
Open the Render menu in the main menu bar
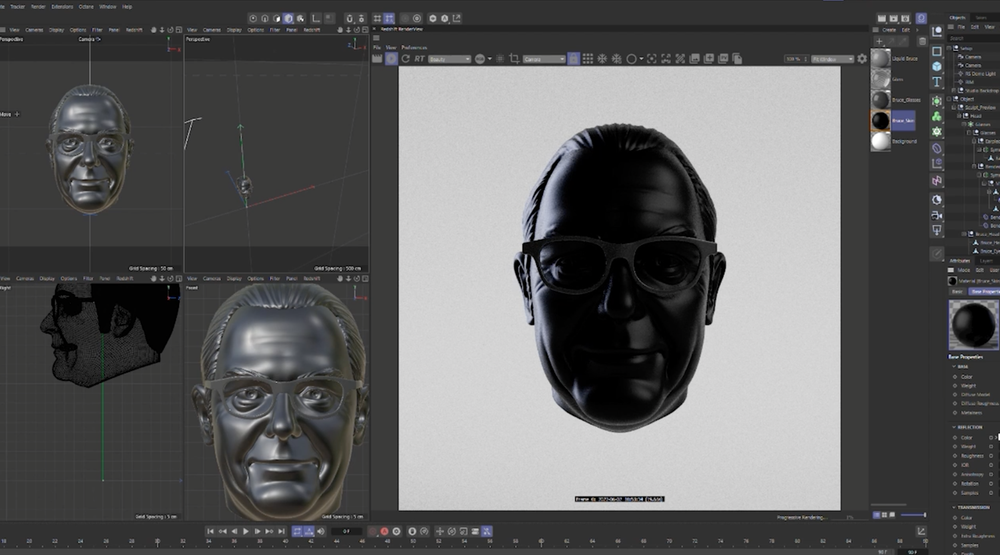[38, 6]
